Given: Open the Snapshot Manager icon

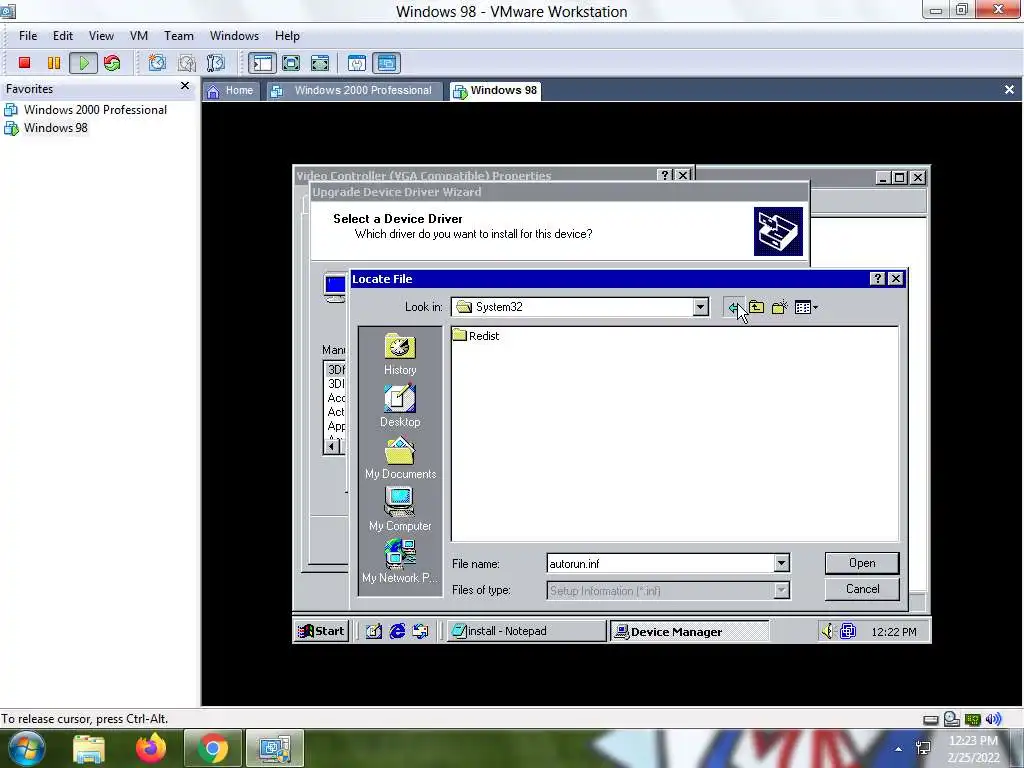Looking at the screenshot, I should click(x=216, y=63).
